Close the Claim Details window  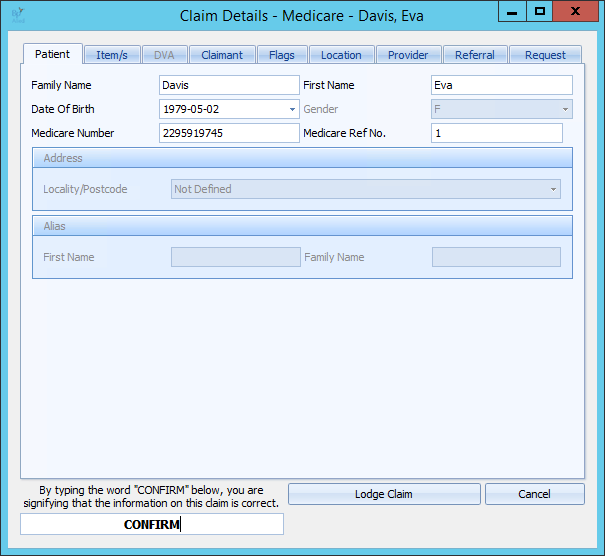575,12
